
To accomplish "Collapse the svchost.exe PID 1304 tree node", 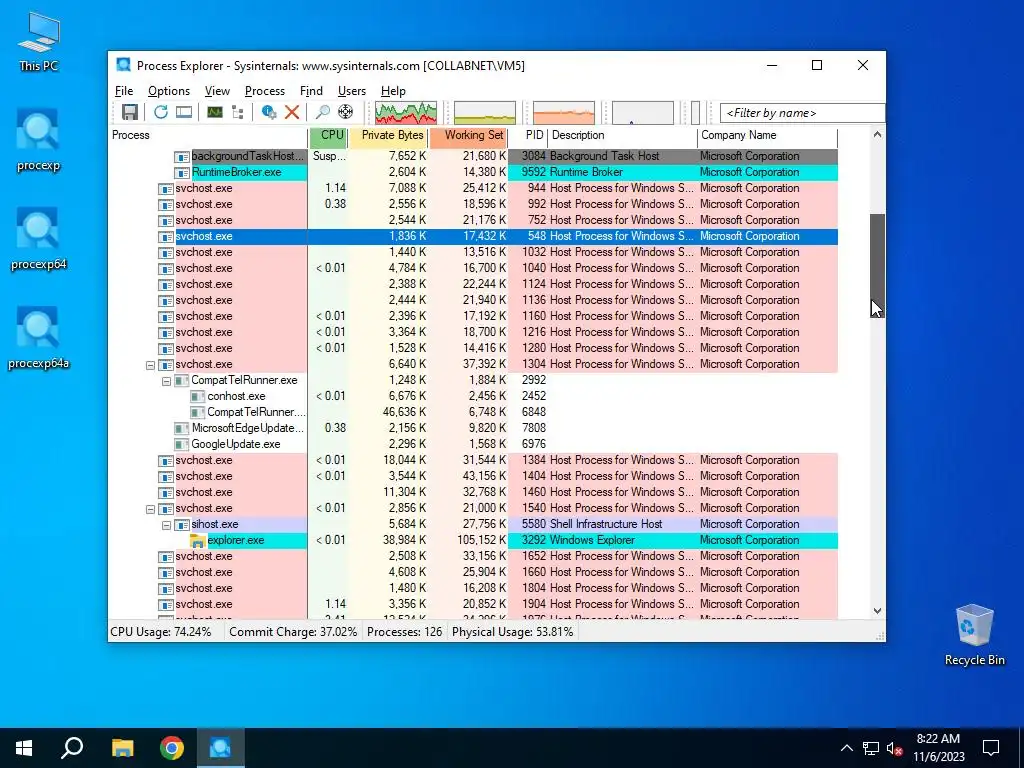I will point(150,365).
